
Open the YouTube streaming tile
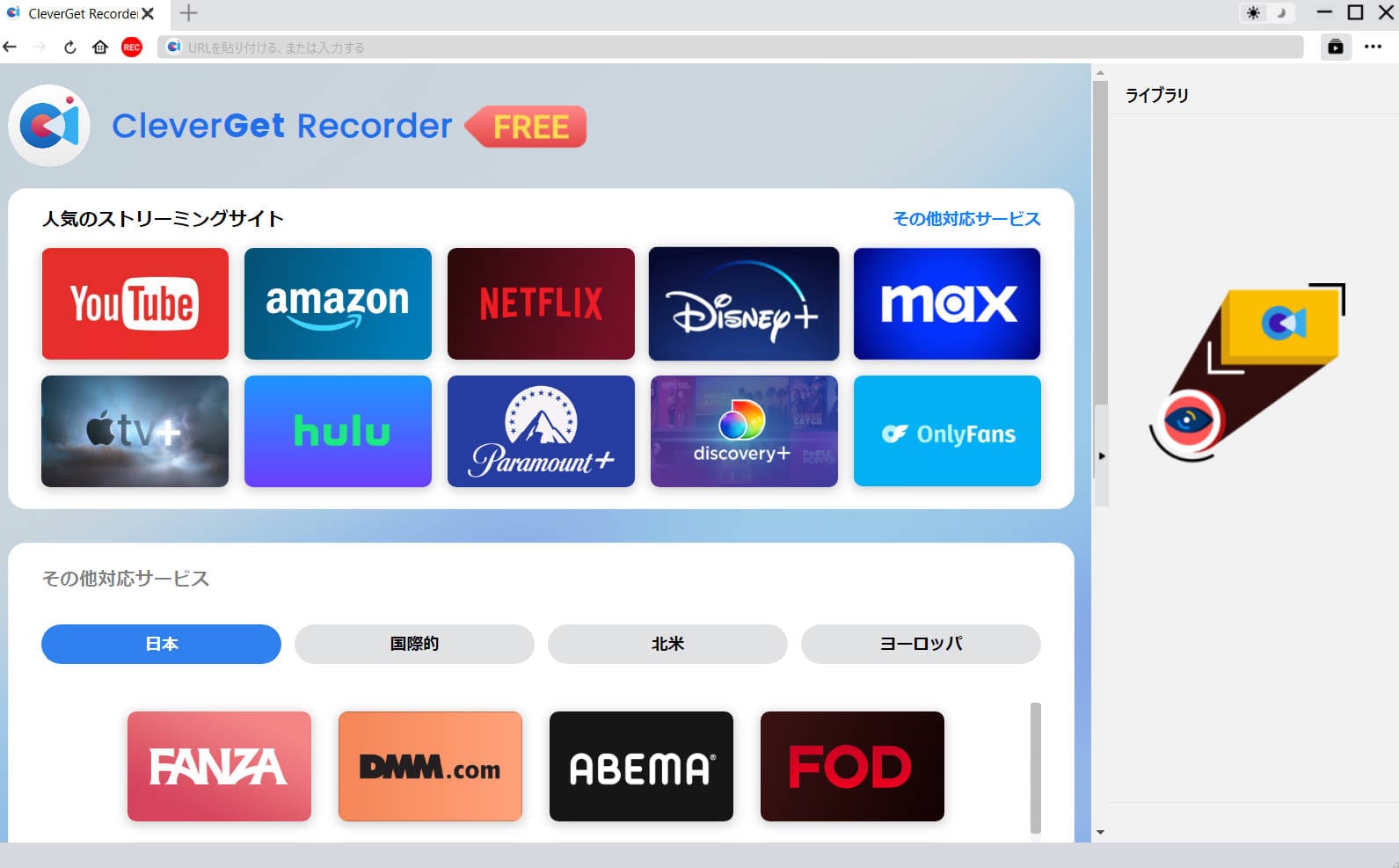click(x=135, y=303)
